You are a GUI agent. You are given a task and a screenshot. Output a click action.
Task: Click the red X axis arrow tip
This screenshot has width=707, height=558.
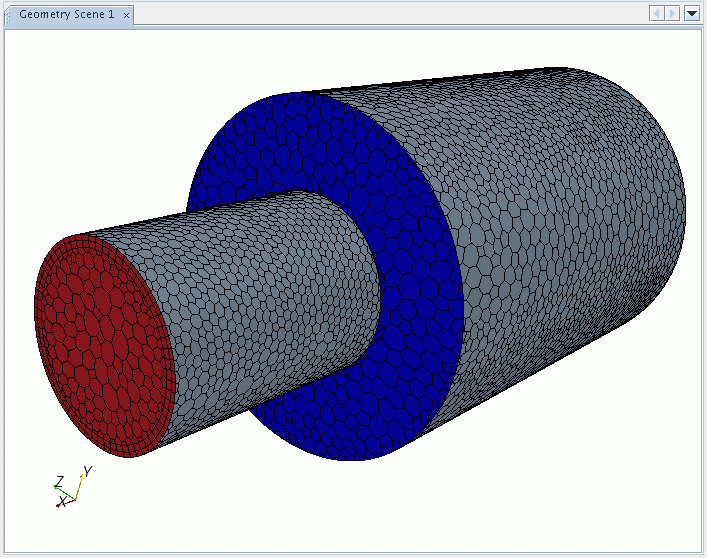pos(59,505)
